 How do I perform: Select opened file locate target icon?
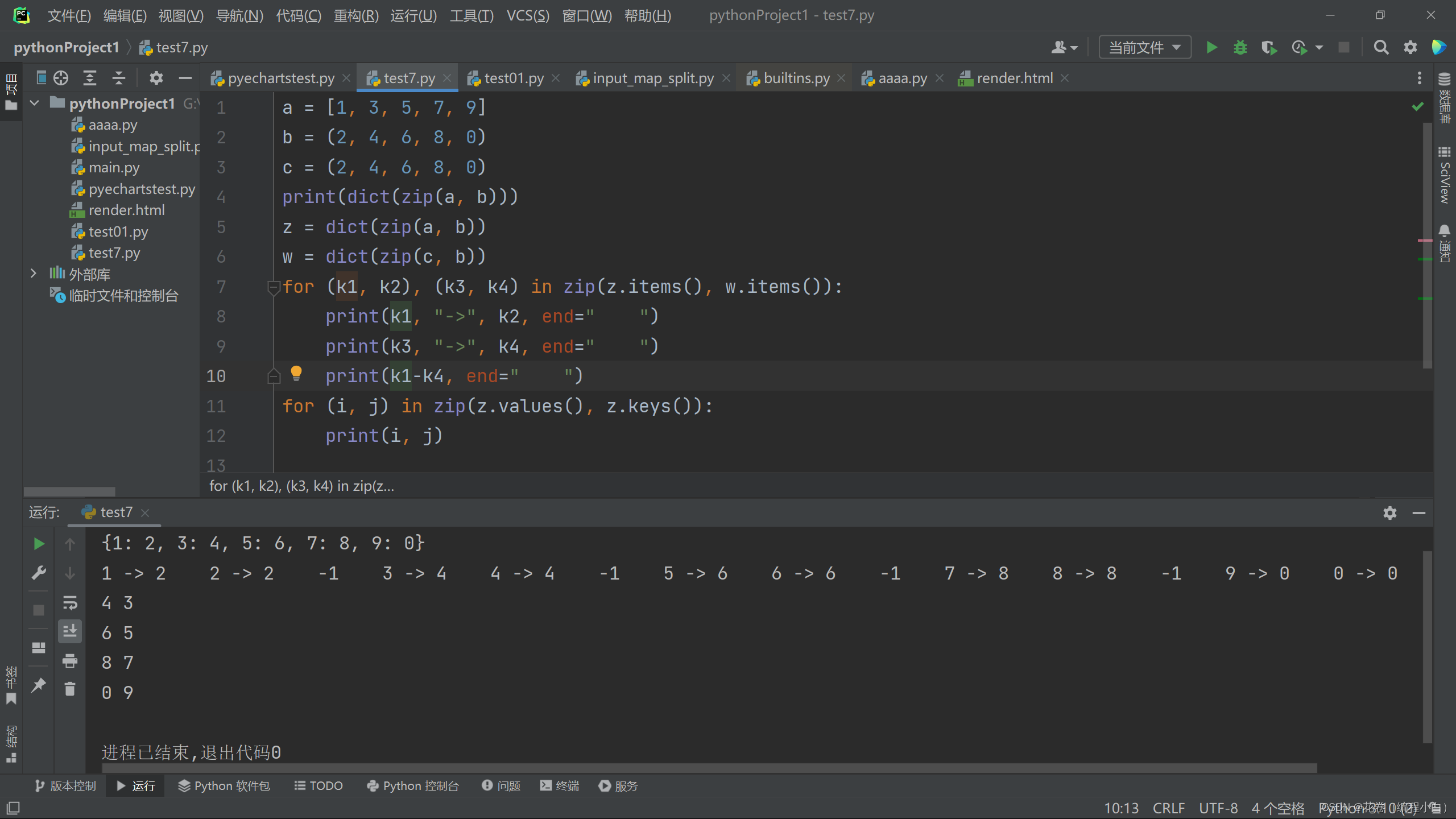[61, 78]
